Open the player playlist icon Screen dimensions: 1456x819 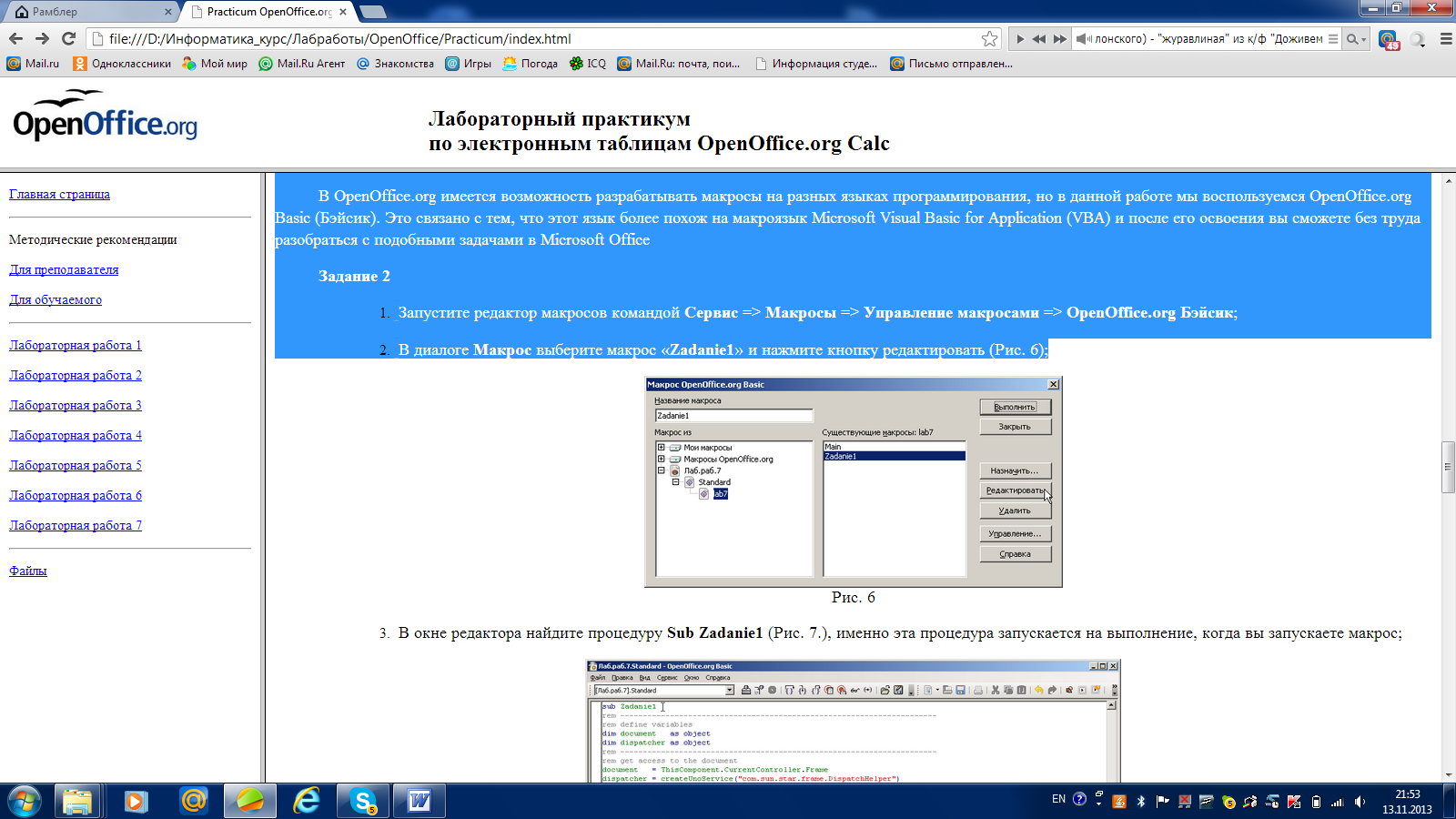click(1333, 39)
